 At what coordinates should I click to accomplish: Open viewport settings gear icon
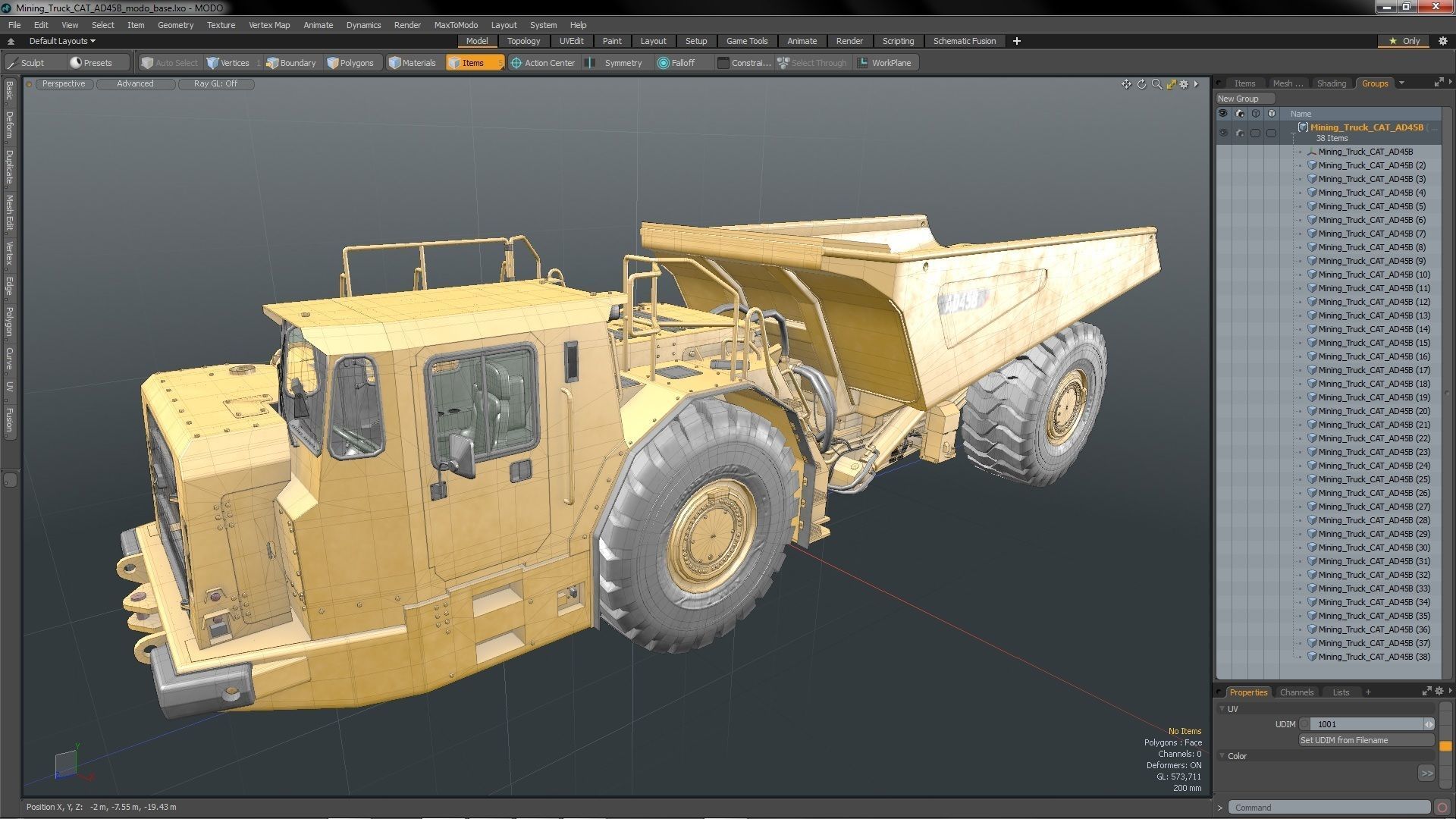point(1184,84)
